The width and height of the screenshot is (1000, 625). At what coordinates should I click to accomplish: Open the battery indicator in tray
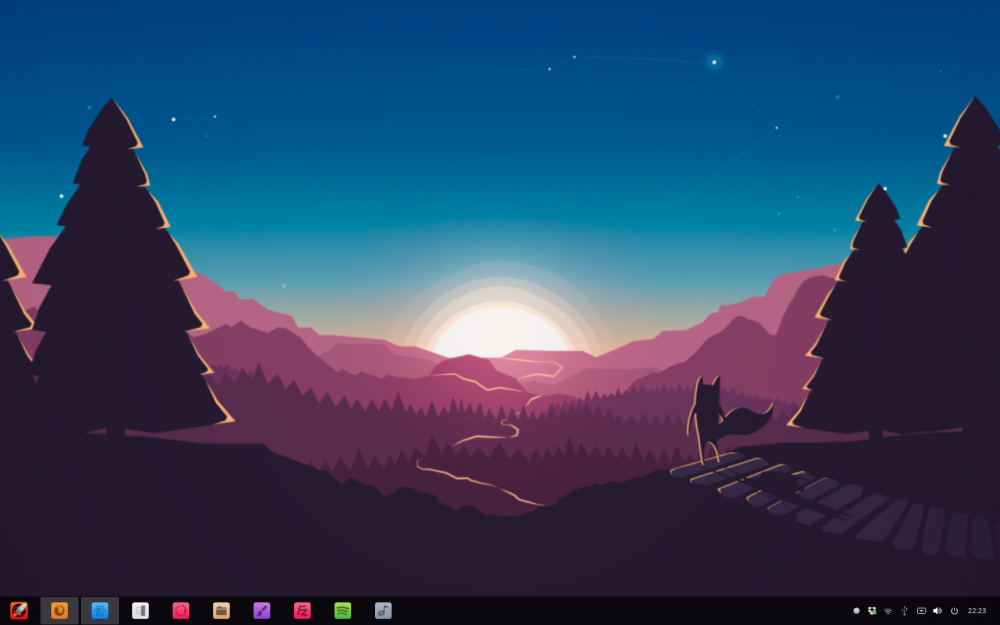point(921,611)
